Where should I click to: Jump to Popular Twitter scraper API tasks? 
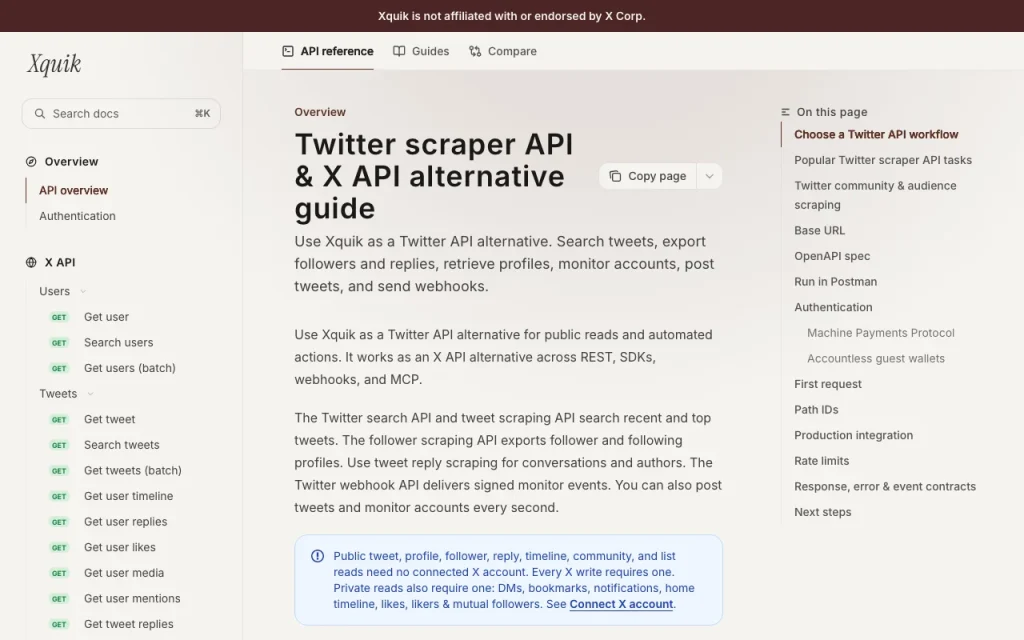(883, 160)
